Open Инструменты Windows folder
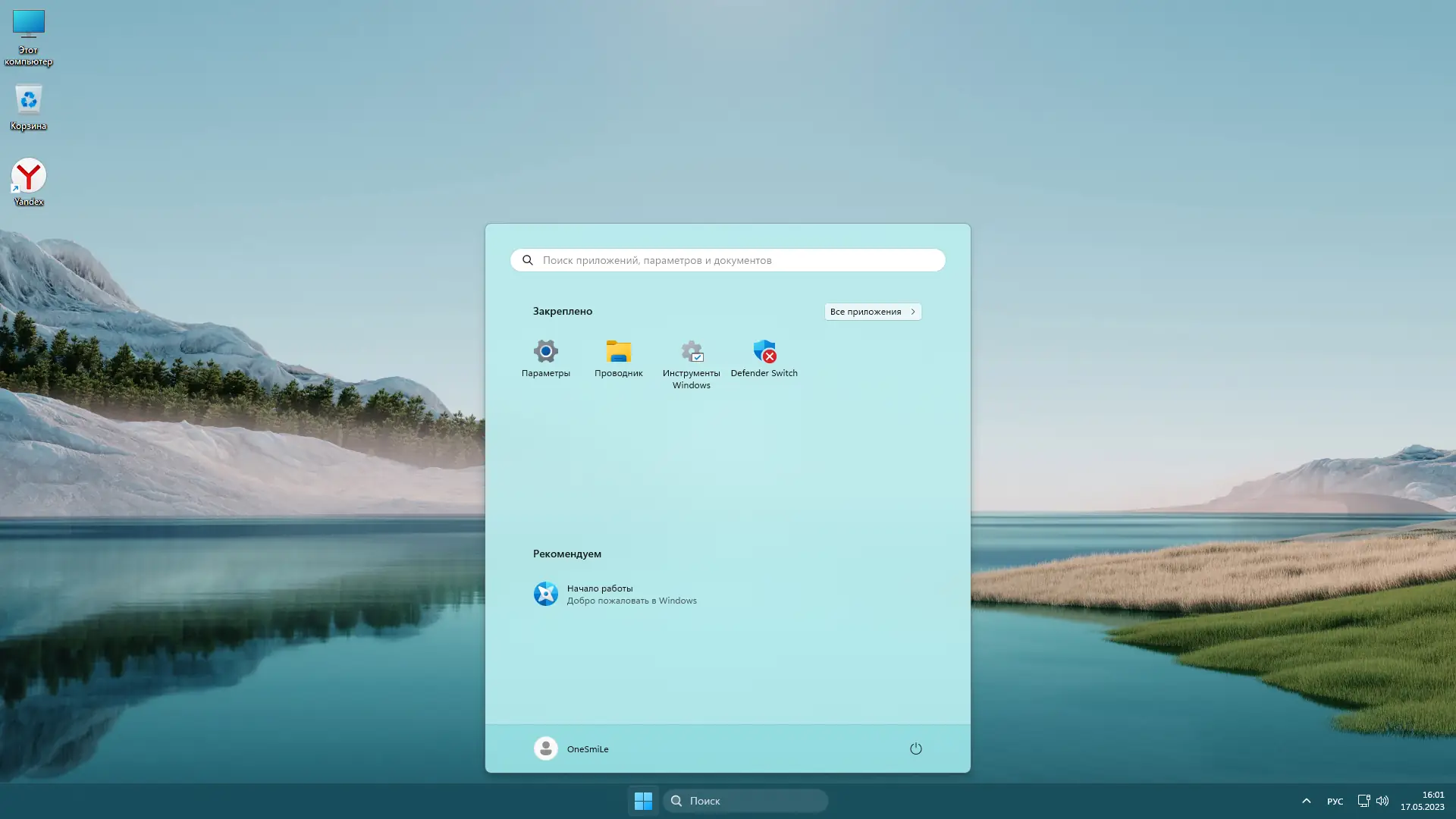The width and height of the screenshot is (1456, 819). (x=691, y=362)
